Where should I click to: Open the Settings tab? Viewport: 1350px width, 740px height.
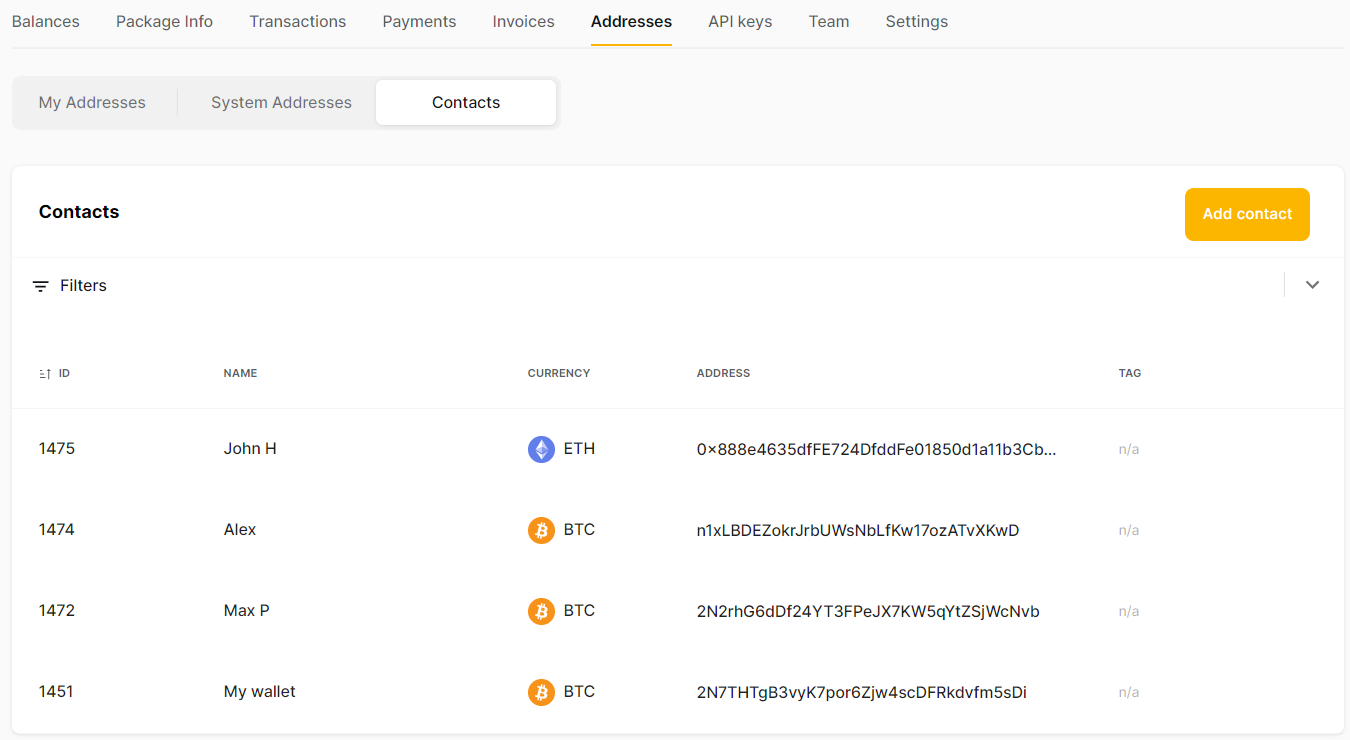pyautogui.click(x=917, y=21)
